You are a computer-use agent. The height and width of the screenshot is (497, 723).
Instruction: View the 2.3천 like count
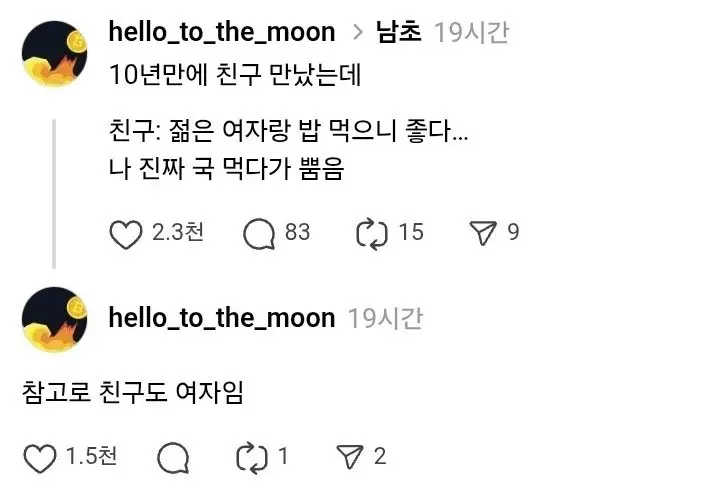coord(178,233)
